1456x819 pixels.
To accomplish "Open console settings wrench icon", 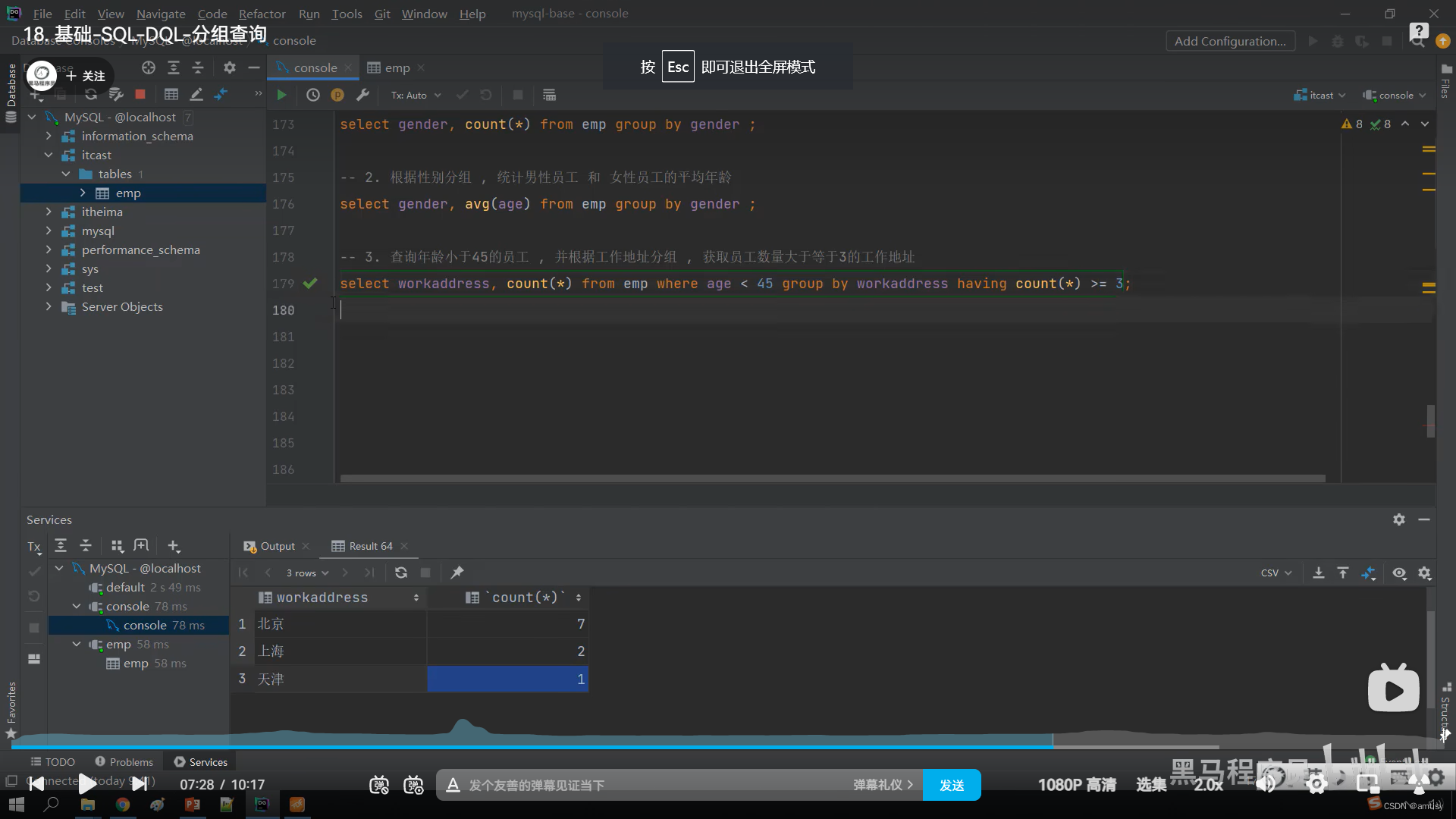I will pyautogui.click(x=362, y=95).
